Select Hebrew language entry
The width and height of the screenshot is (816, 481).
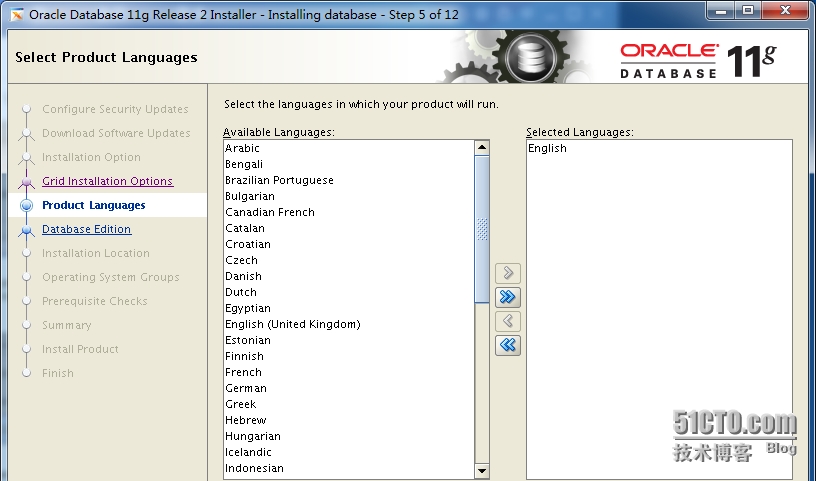[349, 421]
